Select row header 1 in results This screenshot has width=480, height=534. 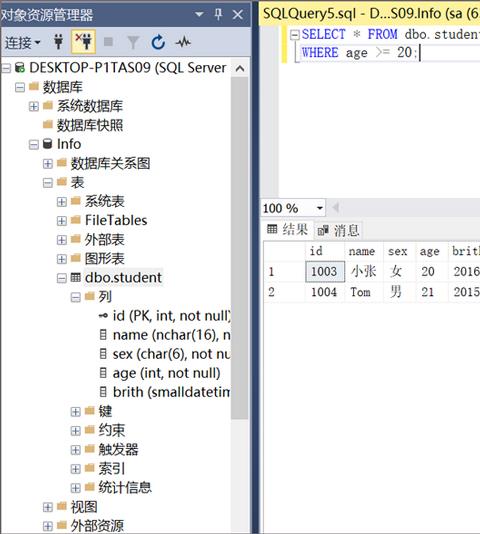(285, 271)
